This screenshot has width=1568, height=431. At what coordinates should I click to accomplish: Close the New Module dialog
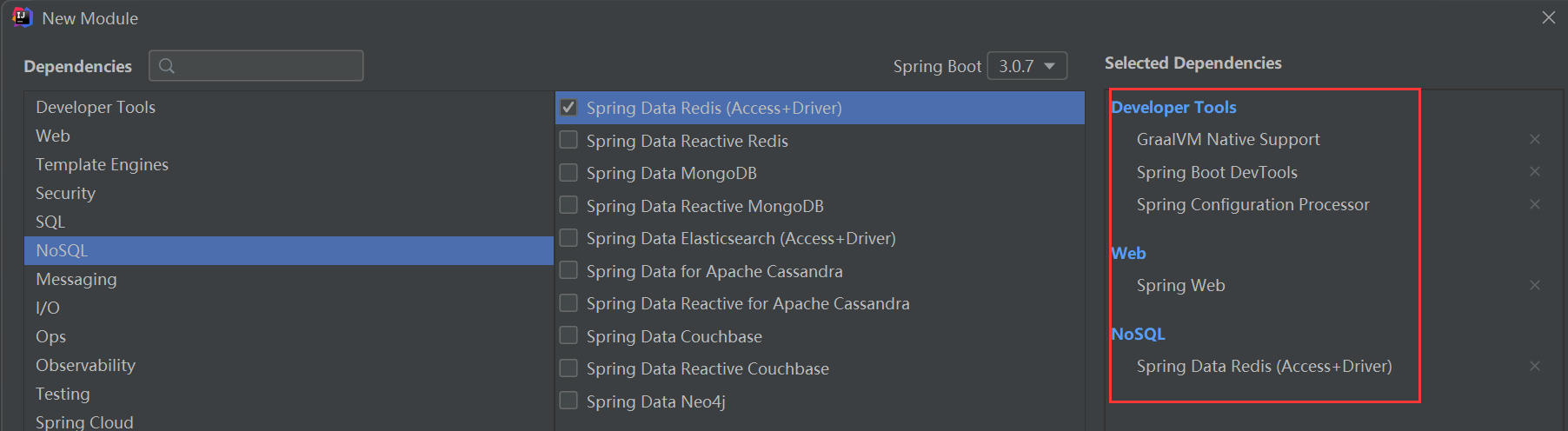pos(1548,17)
